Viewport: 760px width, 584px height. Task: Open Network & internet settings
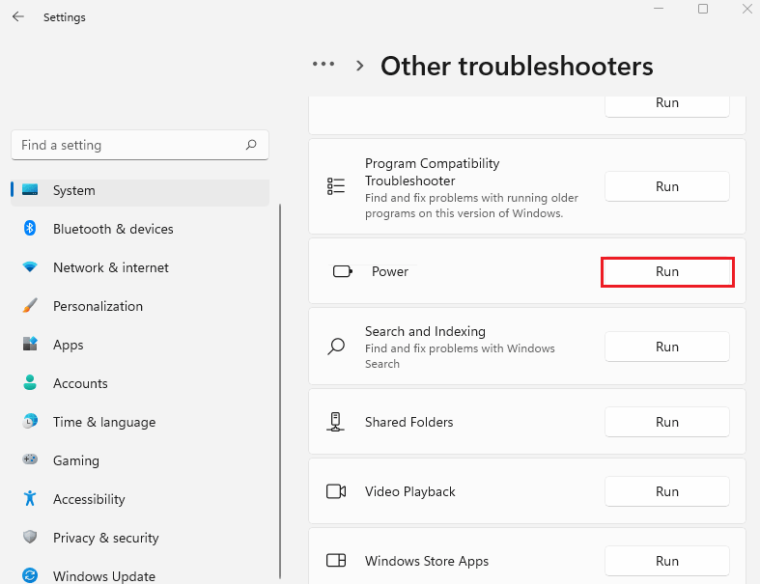(x=140, y=268)
